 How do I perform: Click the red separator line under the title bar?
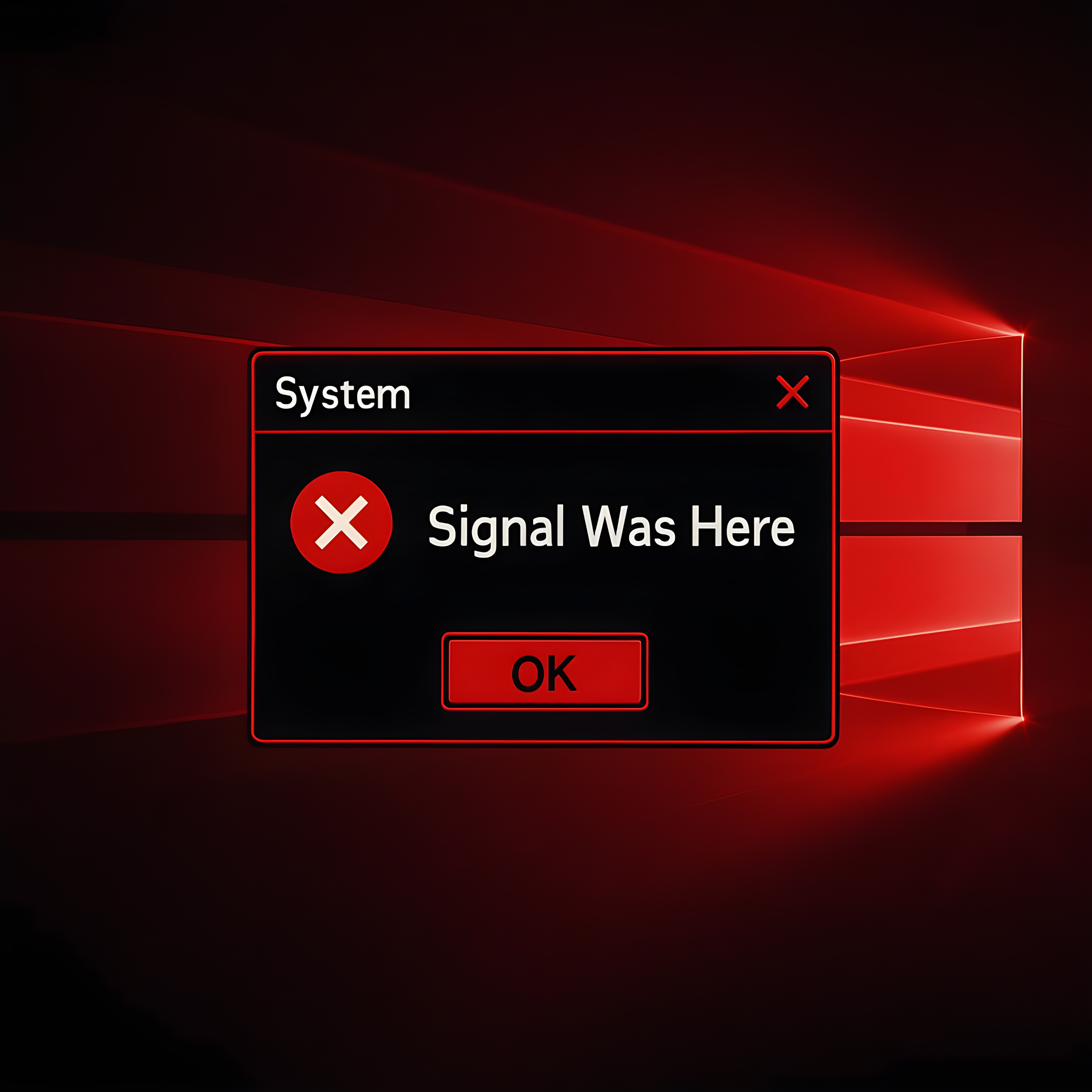[544, 431]
